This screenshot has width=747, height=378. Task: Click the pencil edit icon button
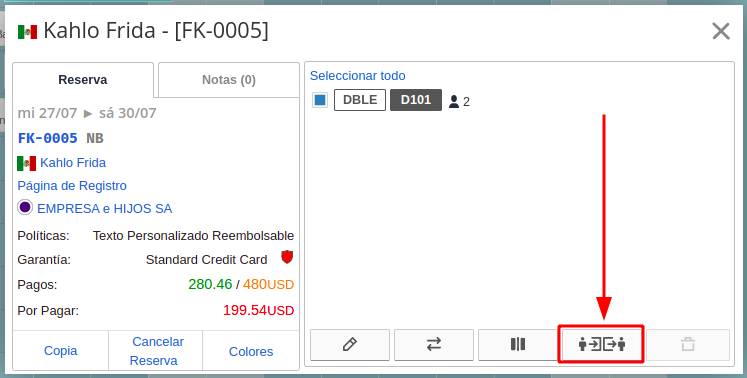click(350, 344)
